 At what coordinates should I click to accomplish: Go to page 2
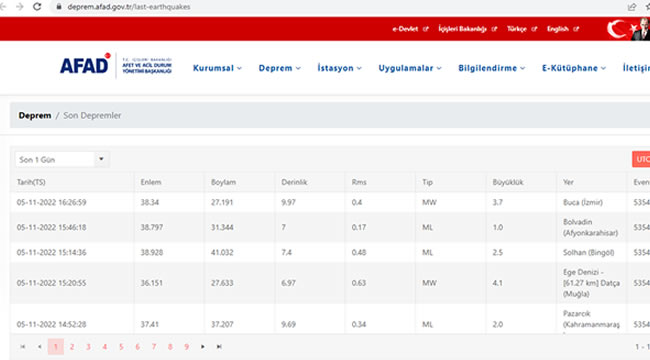pos(72,347)
